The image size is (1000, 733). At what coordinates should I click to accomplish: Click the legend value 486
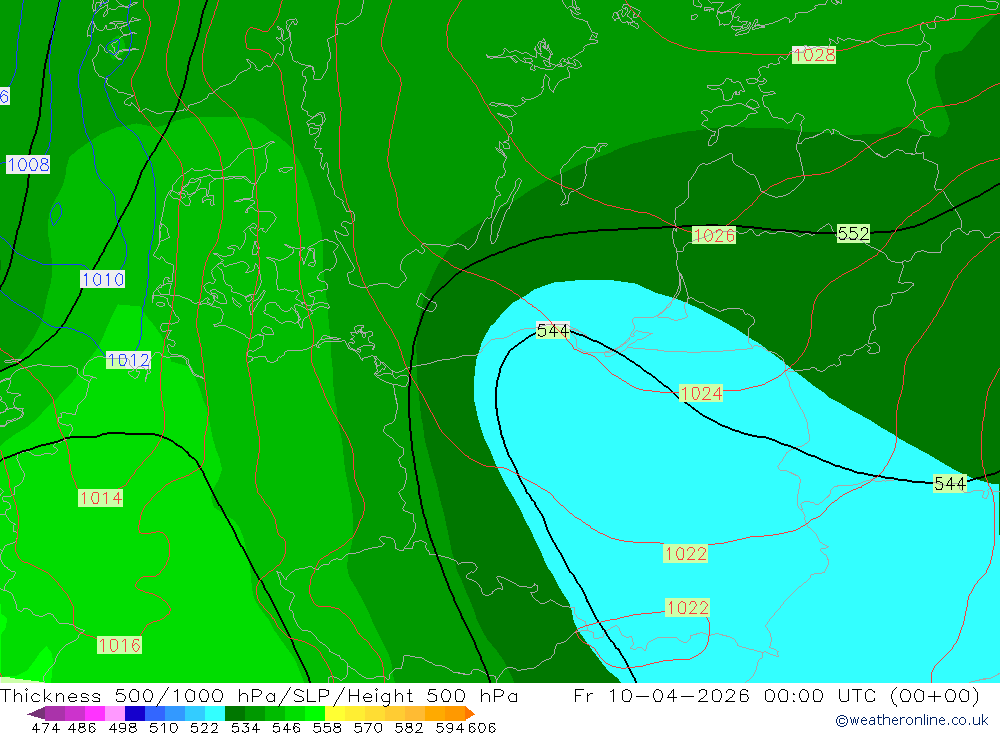pyautogui.click(x=82, y=728)
